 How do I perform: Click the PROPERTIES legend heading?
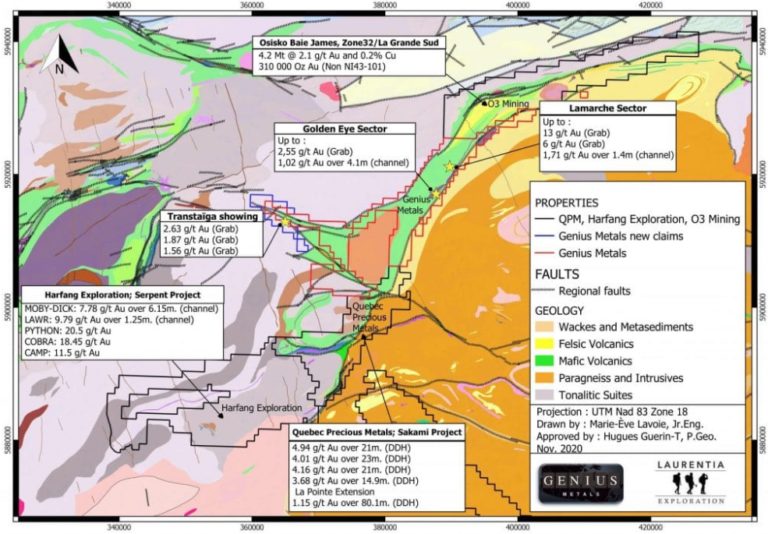tap(567, 203)
